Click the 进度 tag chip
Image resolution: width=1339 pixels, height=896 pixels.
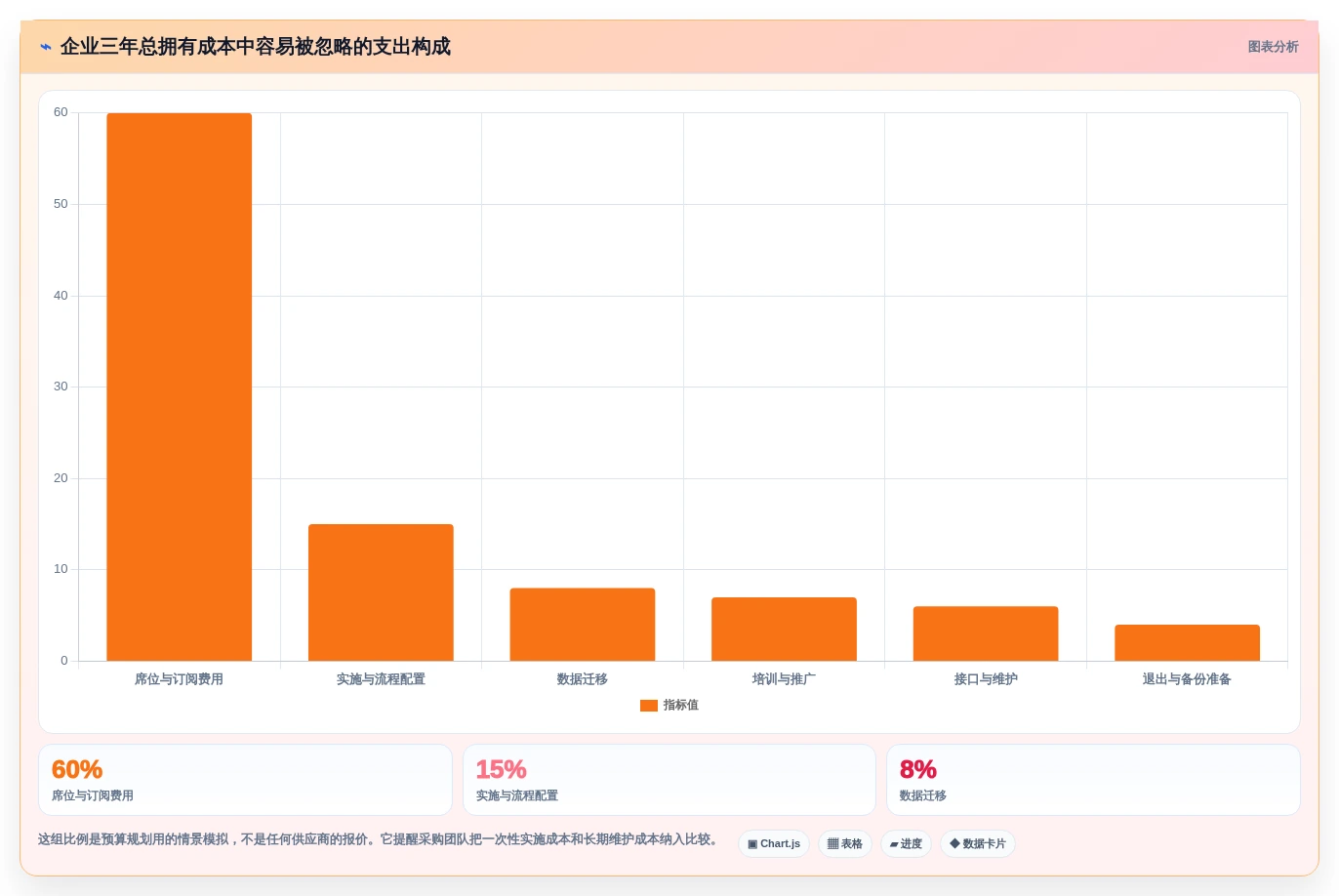907,844
